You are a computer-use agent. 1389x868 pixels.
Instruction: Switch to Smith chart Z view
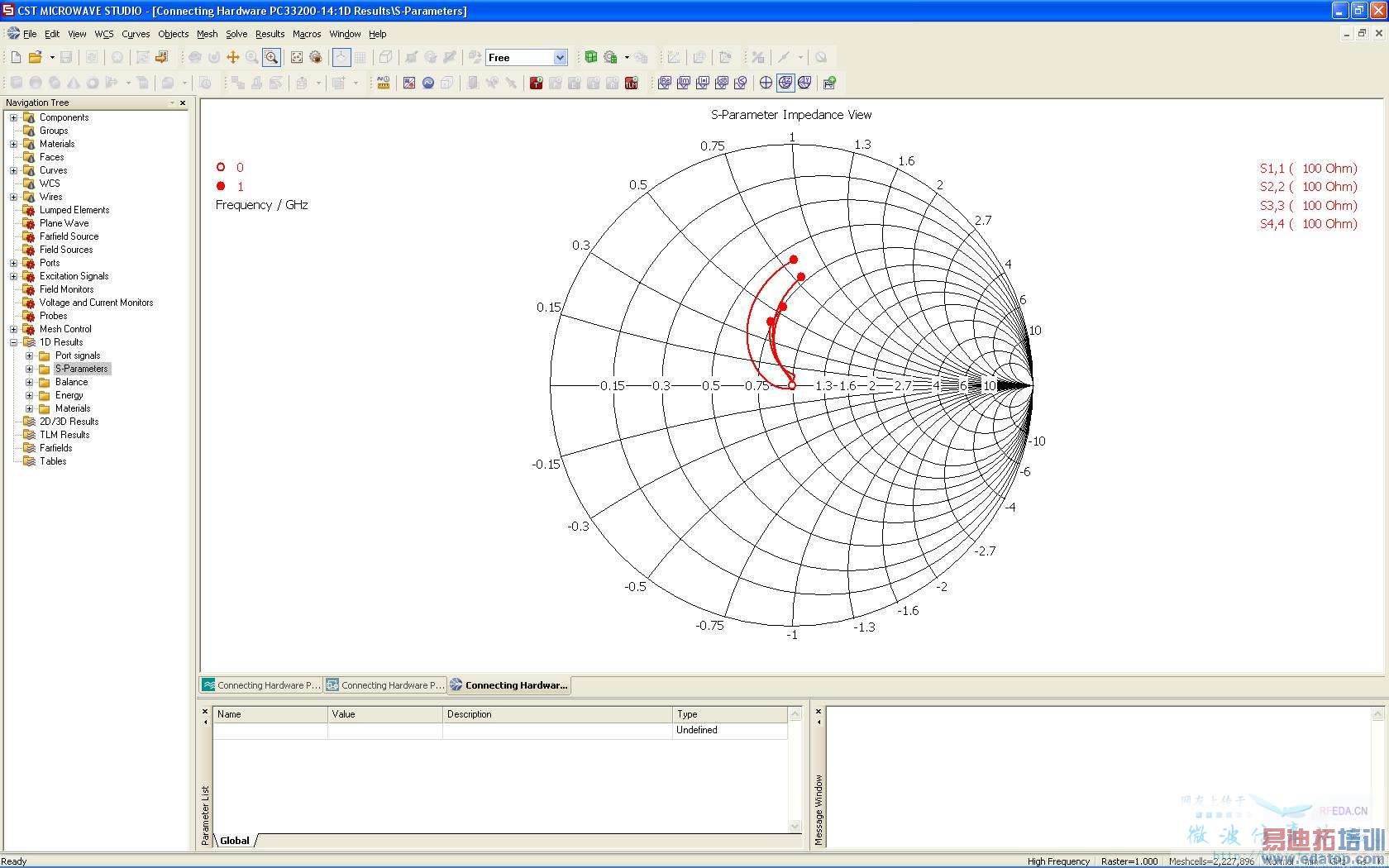[785, 83]
